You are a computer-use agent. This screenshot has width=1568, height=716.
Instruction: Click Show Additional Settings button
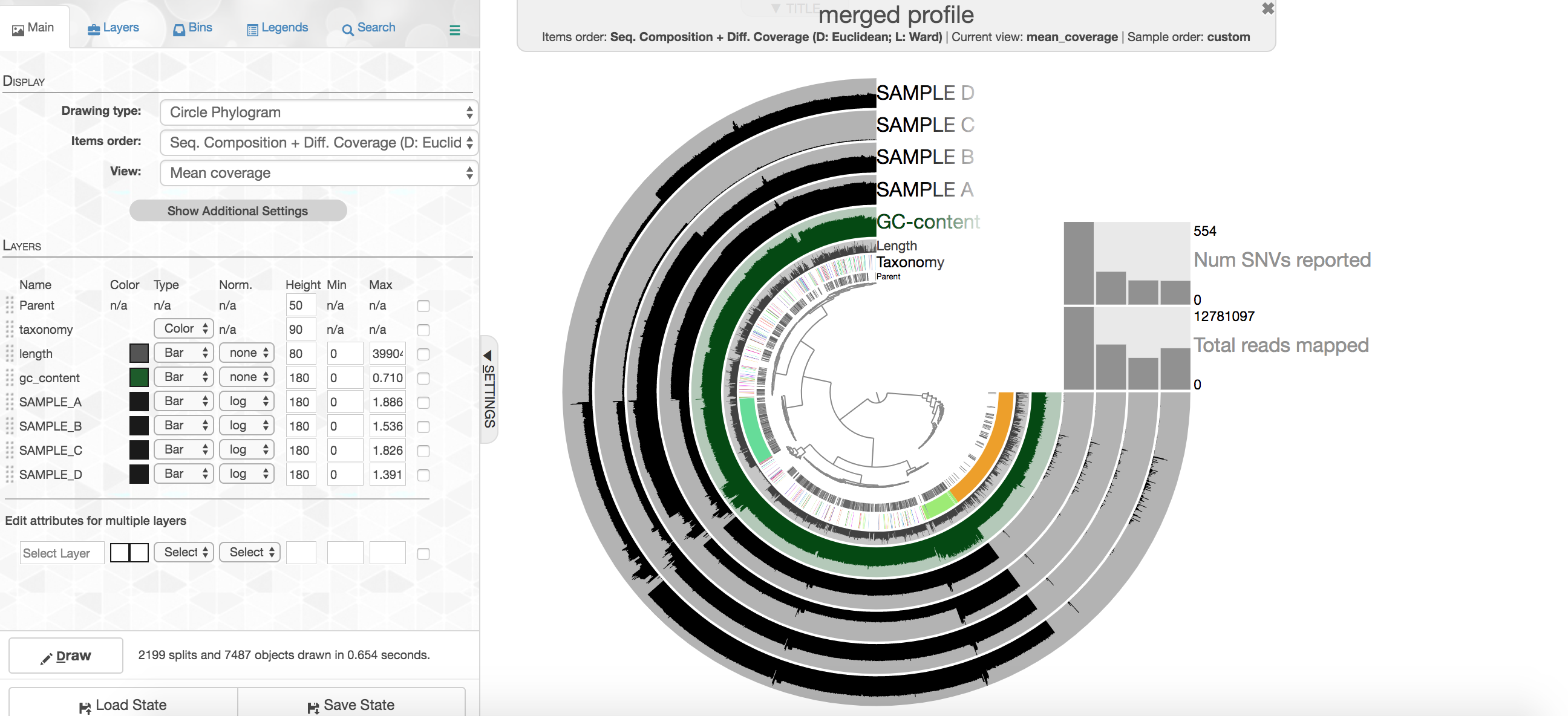(237, 210)
